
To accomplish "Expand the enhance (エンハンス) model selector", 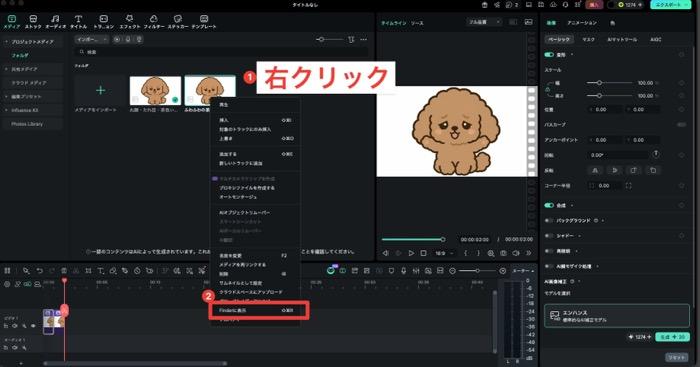I will (617, 316).
